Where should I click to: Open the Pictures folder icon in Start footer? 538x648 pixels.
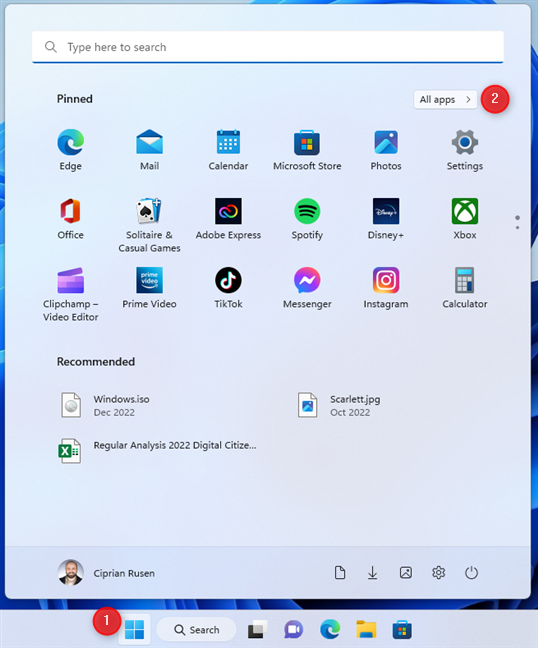pos(405,573)
